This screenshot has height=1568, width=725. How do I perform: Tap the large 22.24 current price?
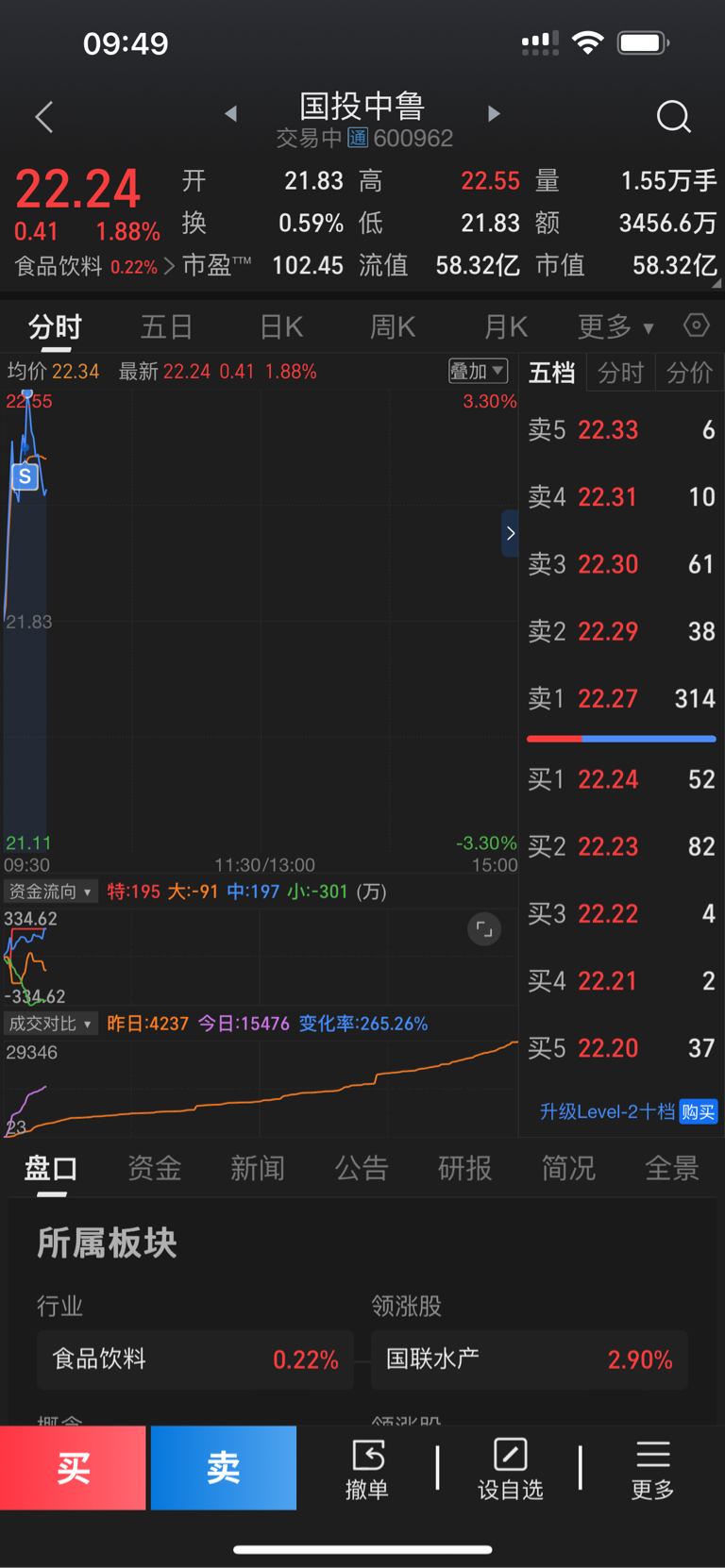(77, 189)
